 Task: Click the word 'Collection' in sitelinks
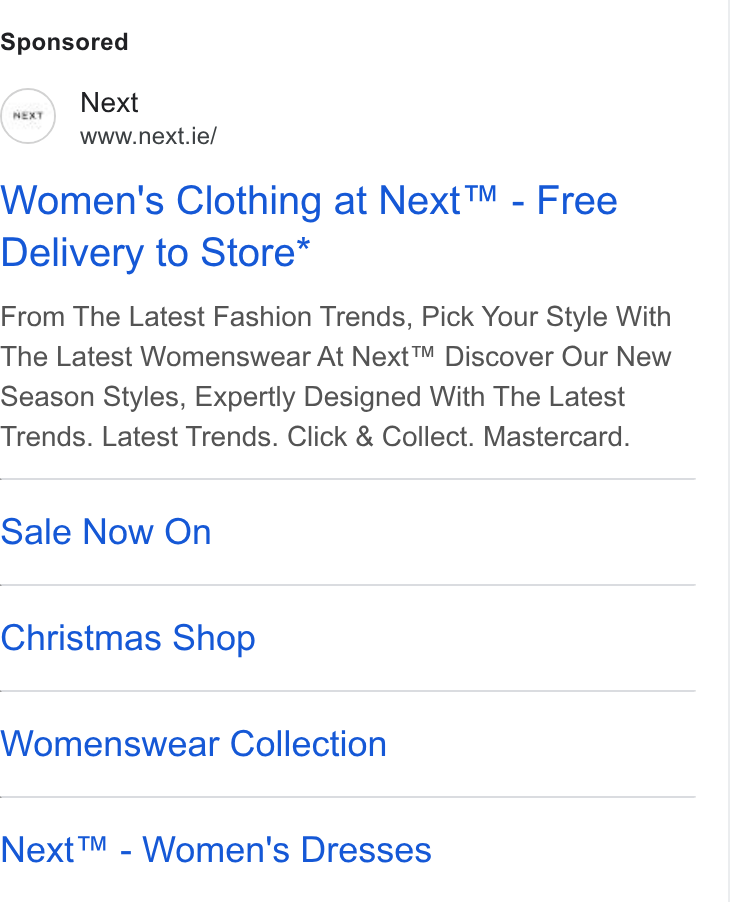(308, 744)
